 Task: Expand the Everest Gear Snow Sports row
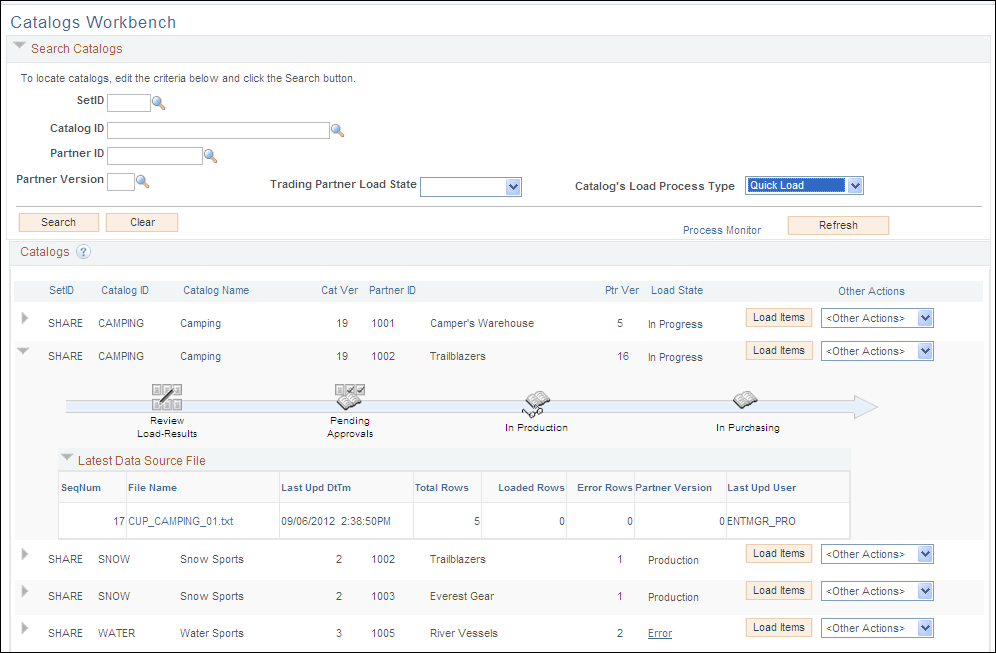(23, 592)
